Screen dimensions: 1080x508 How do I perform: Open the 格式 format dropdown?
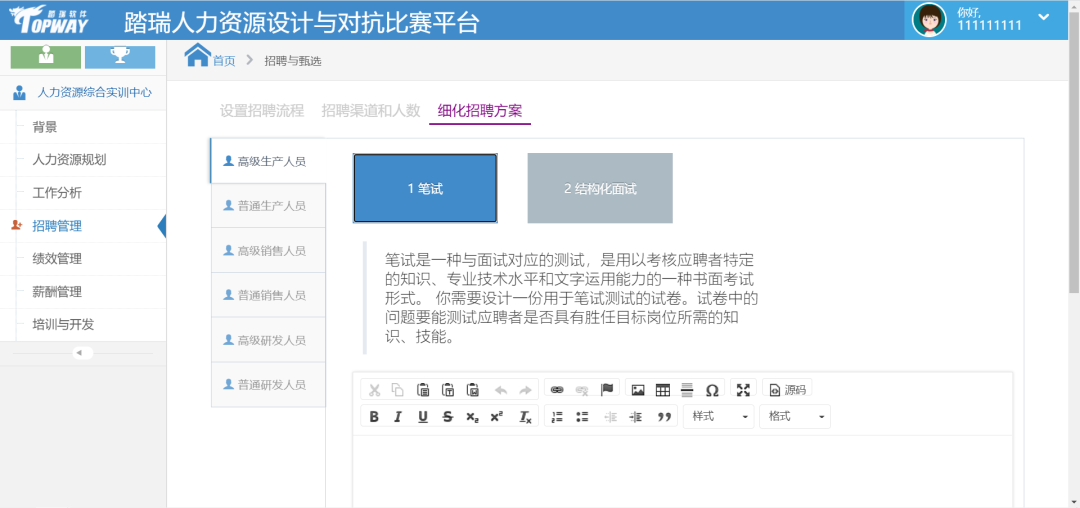pos(794,417)
